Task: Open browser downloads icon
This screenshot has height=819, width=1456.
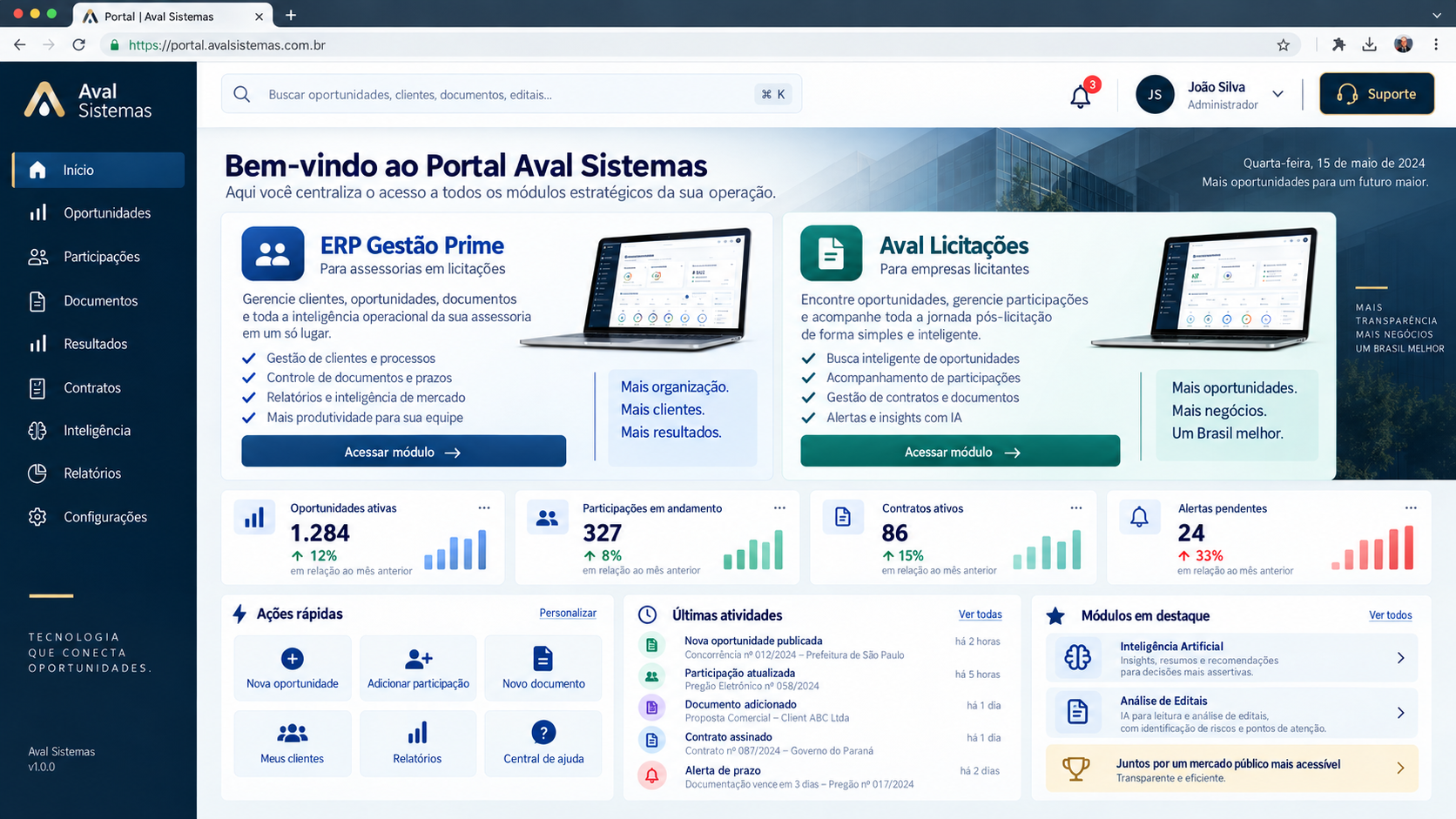Action: click(1370, 44)
